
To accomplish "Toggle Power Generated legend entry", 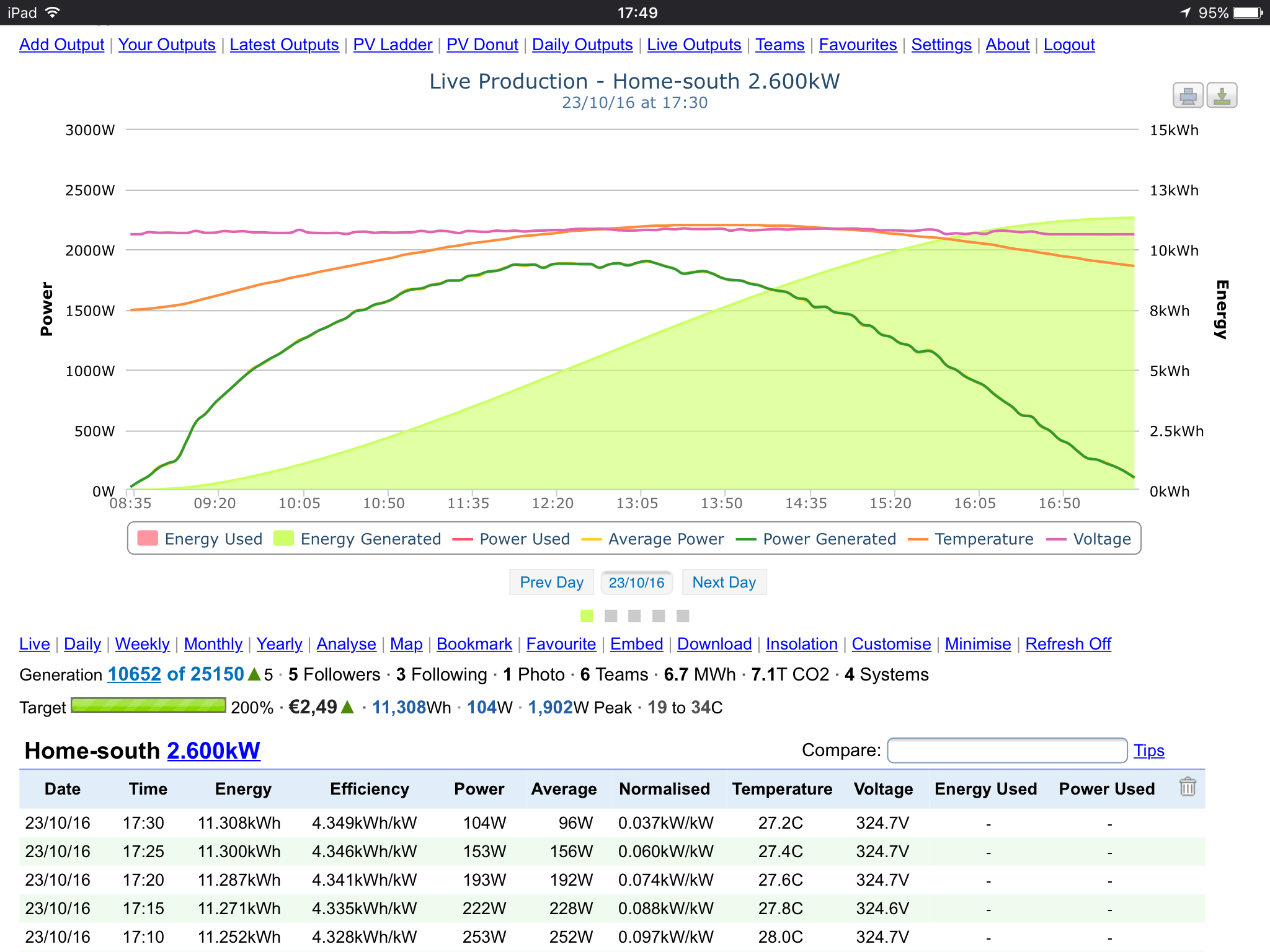I will point(815,539).
